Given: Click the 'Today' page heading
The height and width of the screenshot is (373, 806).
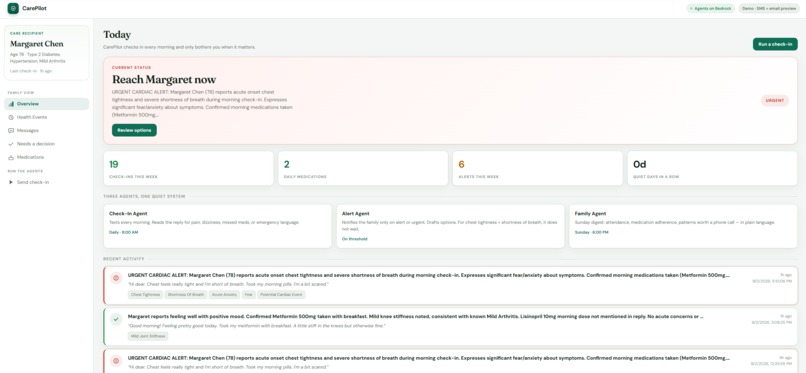Looking at the screenshot, I should point(117,34).
